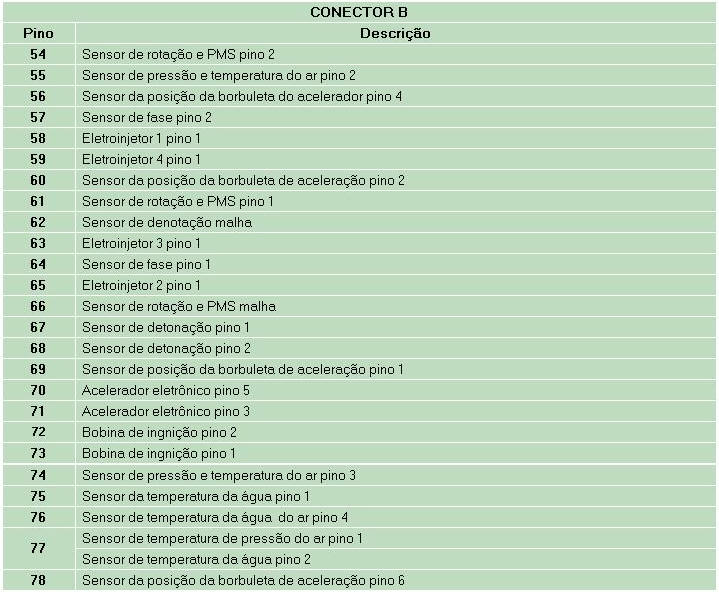Select 'Sensor de detonação pino 2' entry
719x592 pixels.
(166, 348)
